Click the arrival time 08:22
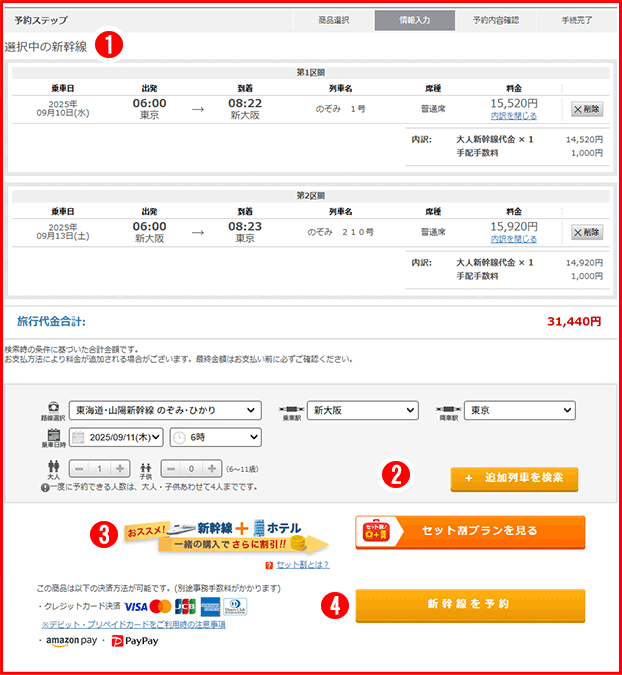This screenshot has width=622, height=675. coord(245,103)
